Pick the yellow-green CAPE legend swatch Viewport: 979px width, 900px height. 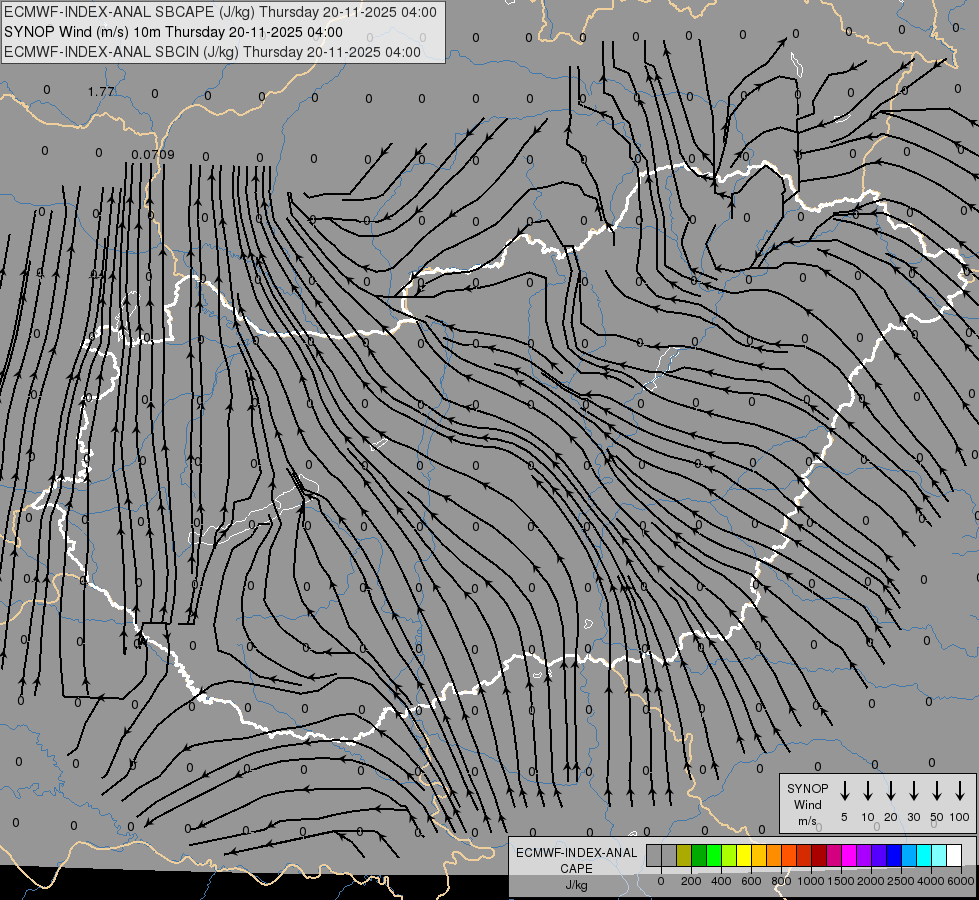click(x=729, y=855)
